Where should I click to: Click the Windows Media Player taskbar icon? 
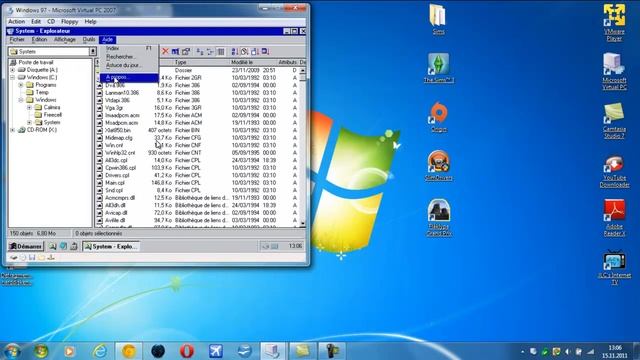tap(69, 351)
